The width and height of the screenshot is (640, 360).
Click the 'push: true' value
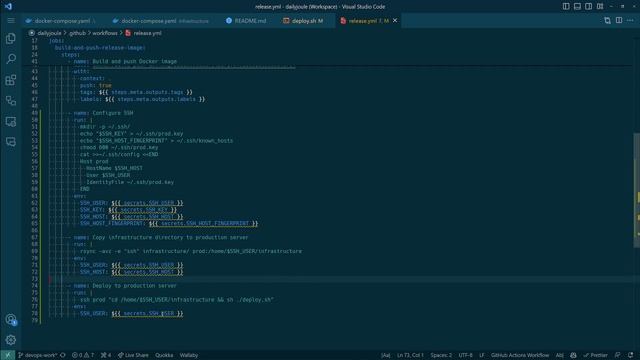tap(105, 85)
